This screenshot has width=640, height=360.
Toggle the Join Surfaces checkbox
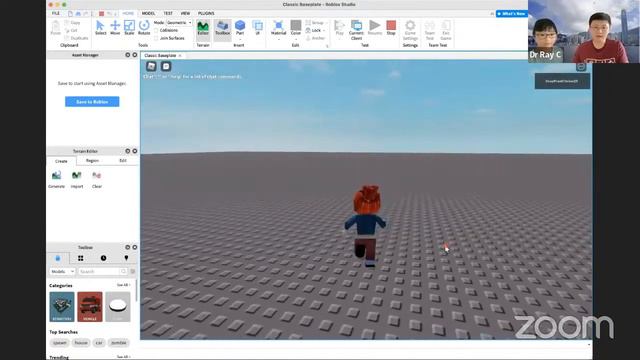click(x=169, y=38)
